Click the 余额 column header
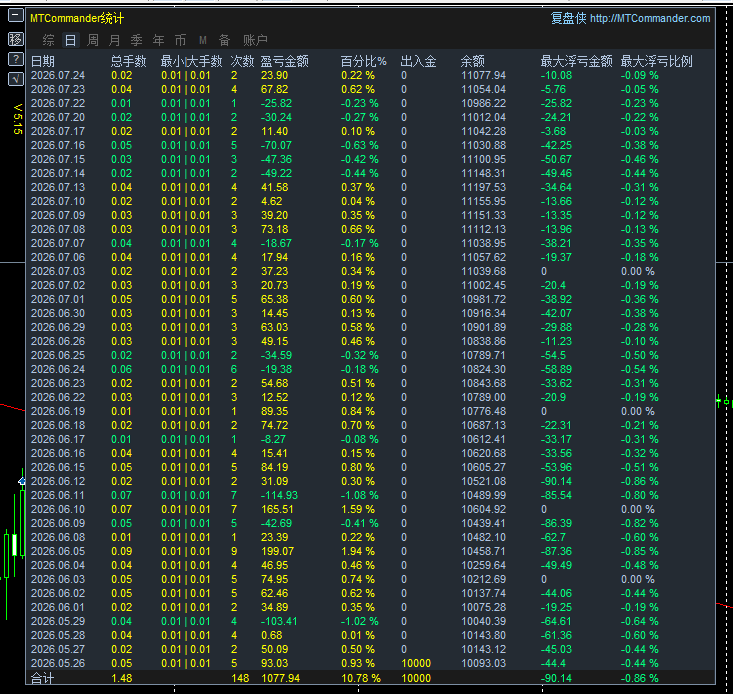Viewport: 733px width, 694px height. tap(473, 61)
